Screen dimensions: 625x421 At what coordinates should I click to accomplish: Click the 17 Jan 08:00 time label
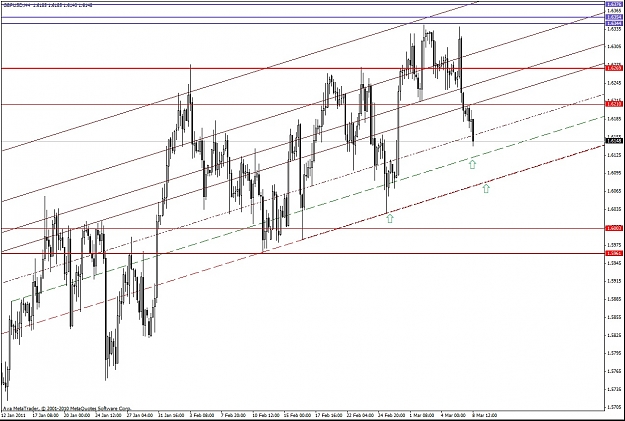[45, 415]
